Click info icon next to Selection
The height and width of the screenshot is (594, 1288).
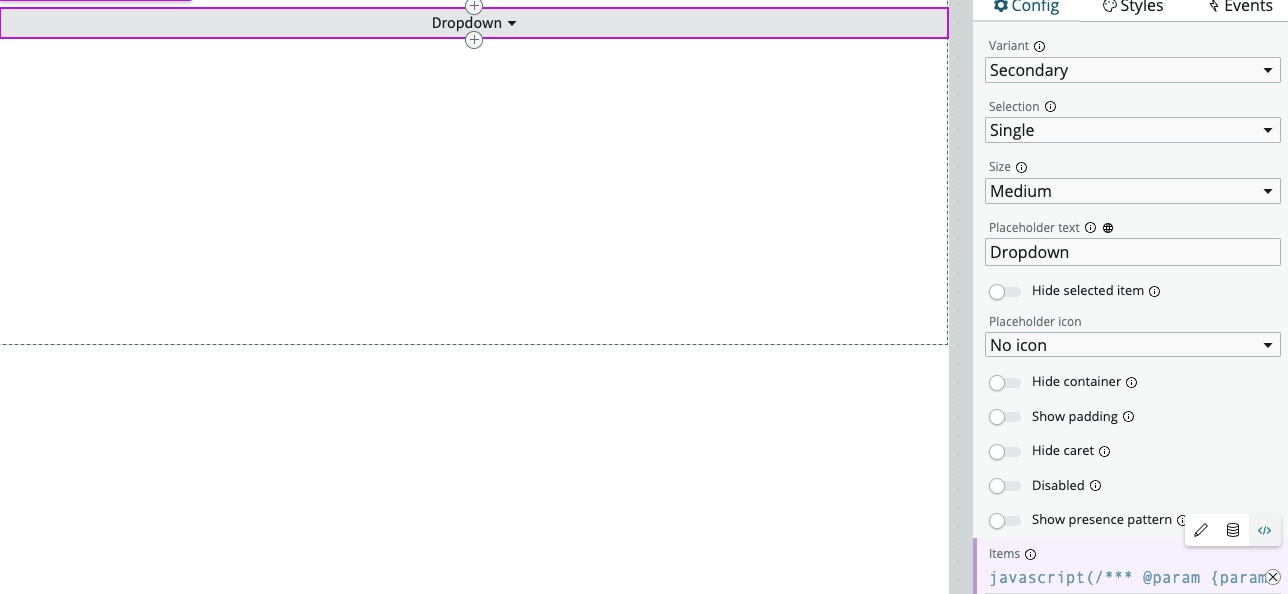[1050, 107]
